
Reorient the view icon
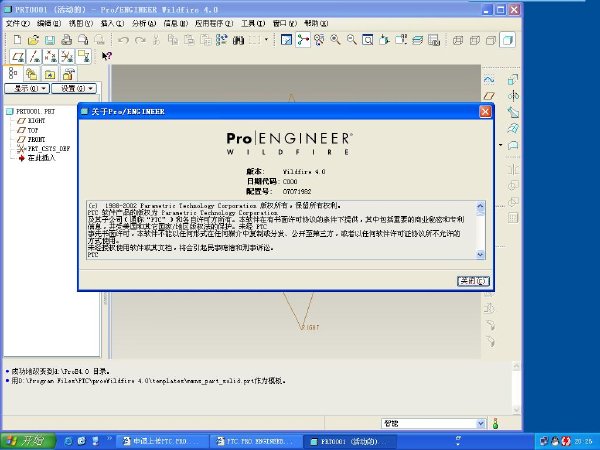[384, 40]
